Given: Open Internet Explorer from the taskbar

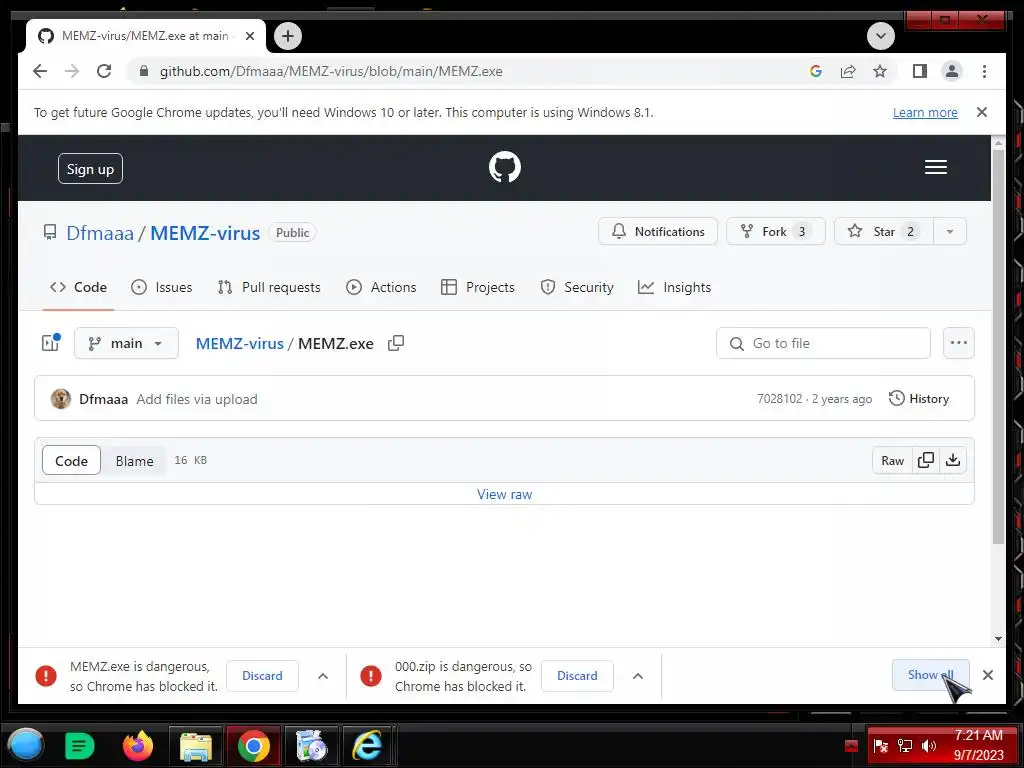Looking at the screenshot, I should point(367,745).
